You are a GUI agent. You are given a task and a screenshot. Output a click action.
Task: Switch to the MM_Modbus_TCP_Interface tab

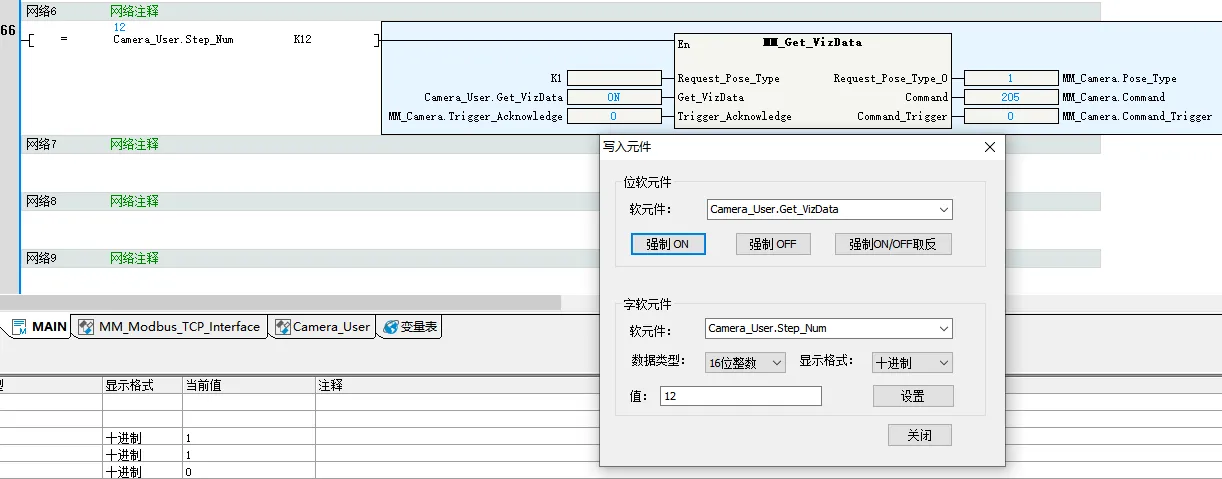pyautogui.click(x=170, y=327)
